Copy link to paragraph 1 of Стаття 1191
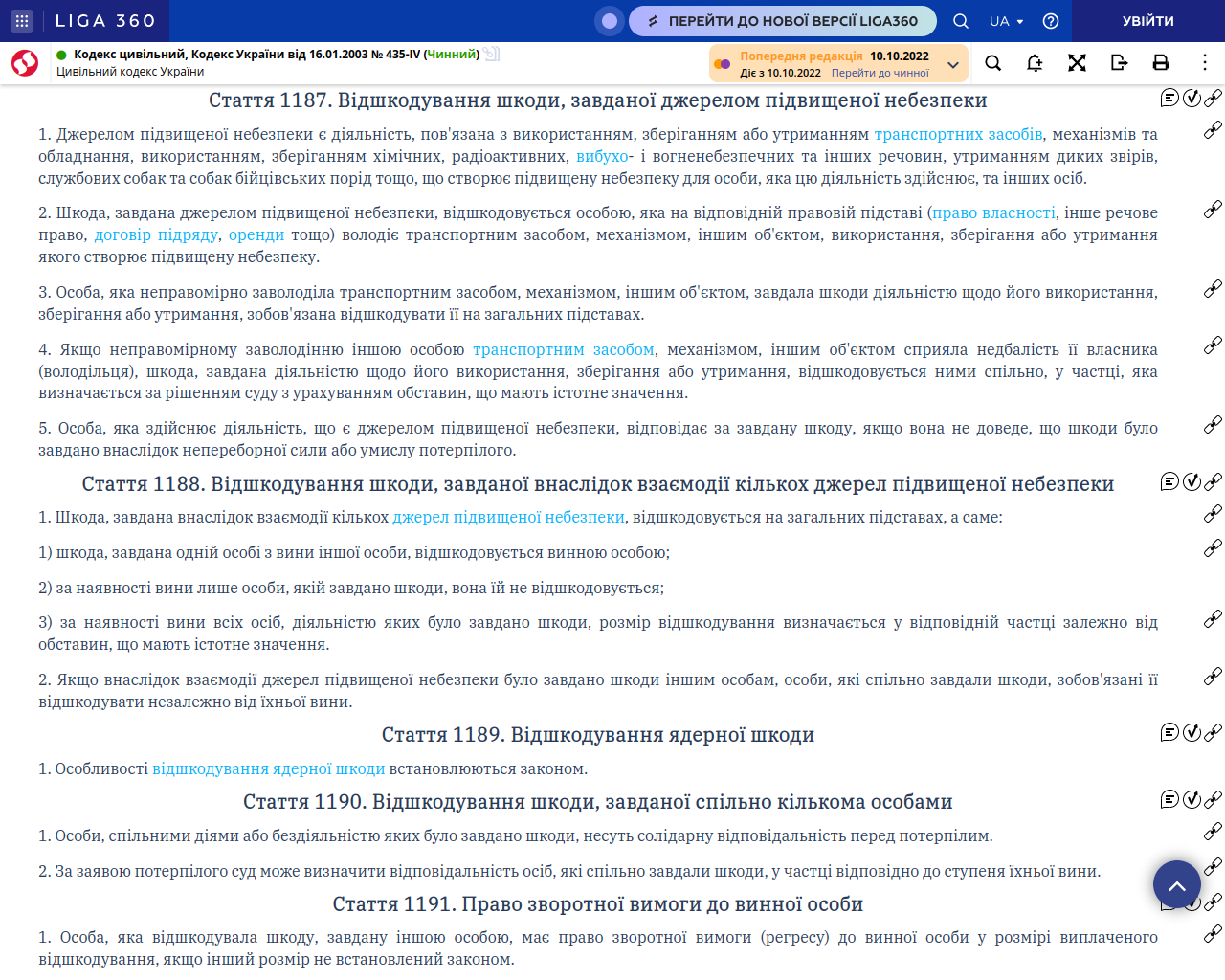Viewport: 1225px width, 980px height. pyautogui.click(x=1213, y=933)
